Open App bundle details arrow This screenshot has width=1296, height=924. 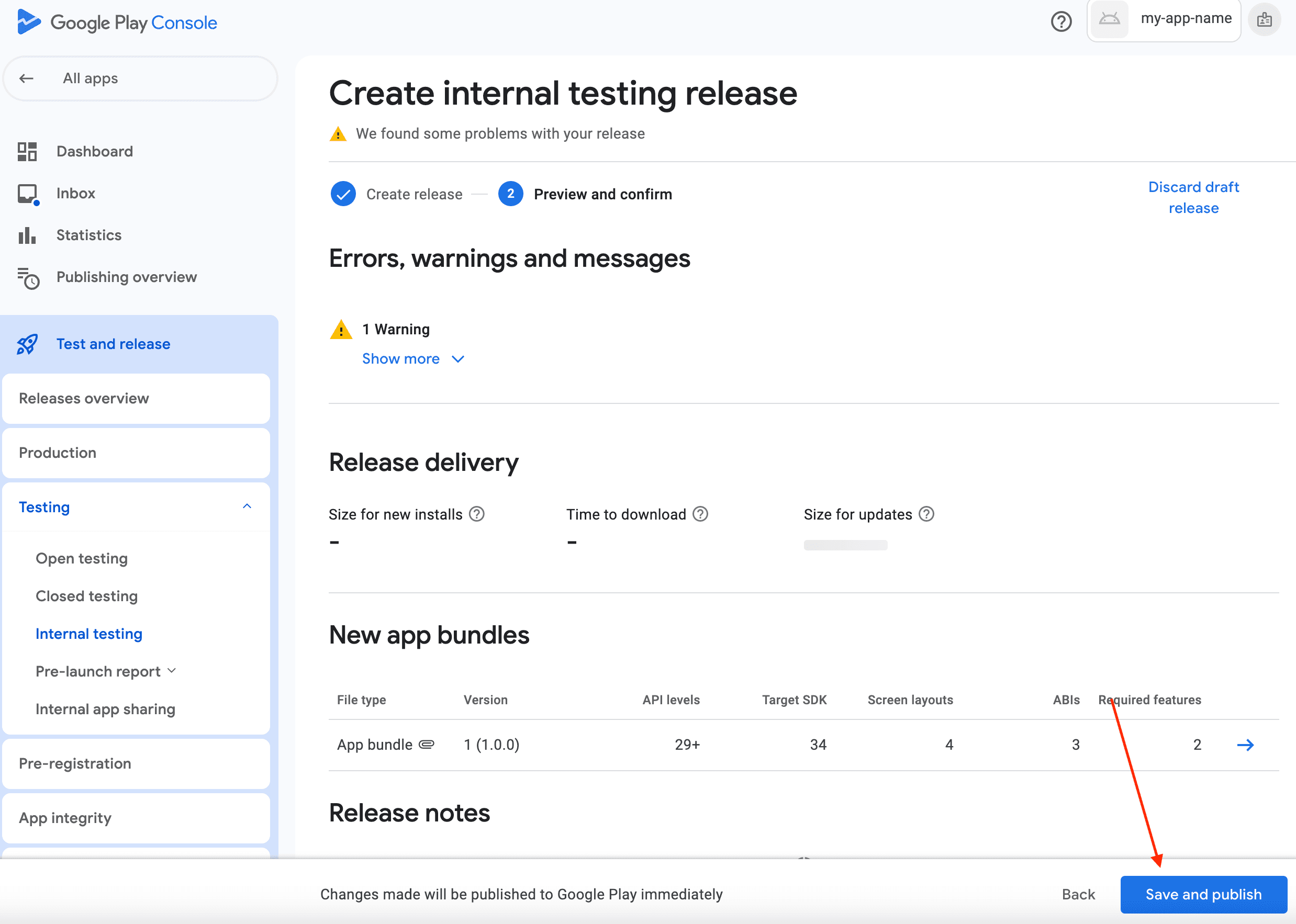[x=1245, y=745]
